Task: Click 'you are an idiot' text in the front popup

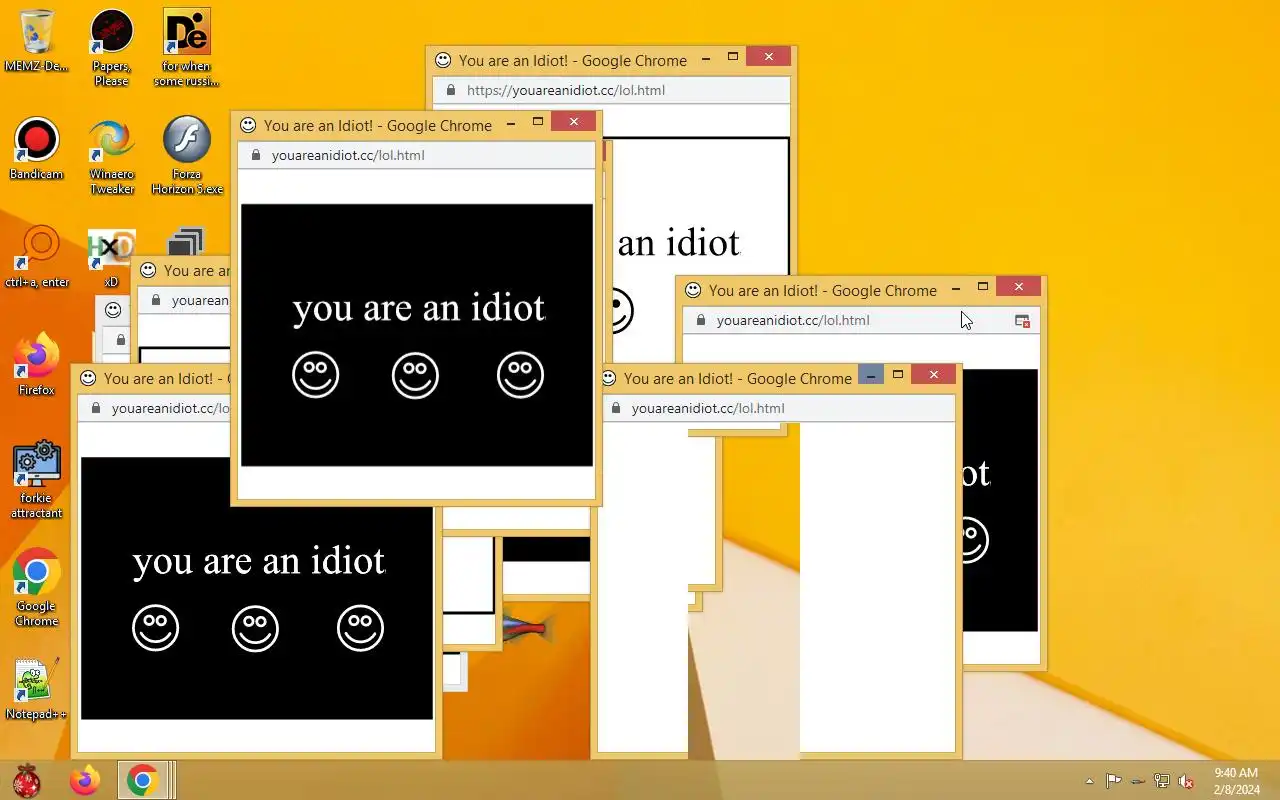Action: (x=420, y=308)
